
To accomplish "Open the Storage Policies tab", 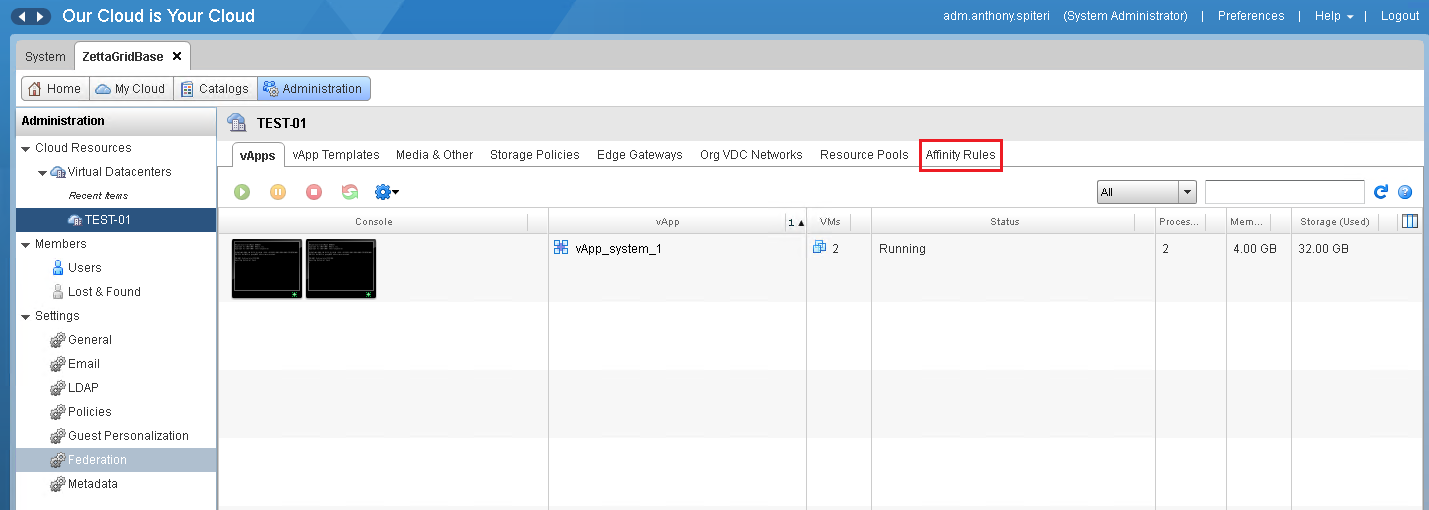I will (535, 155).
